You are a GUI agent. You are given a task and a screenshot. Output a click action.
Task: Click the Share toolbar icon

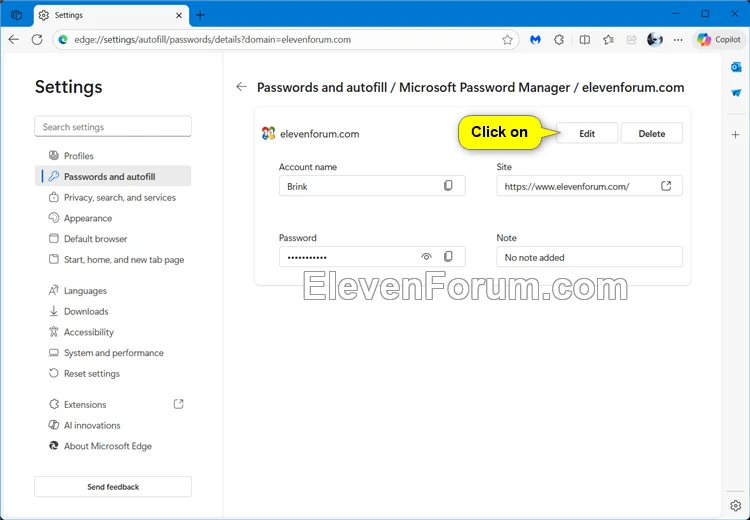point(631,40)
